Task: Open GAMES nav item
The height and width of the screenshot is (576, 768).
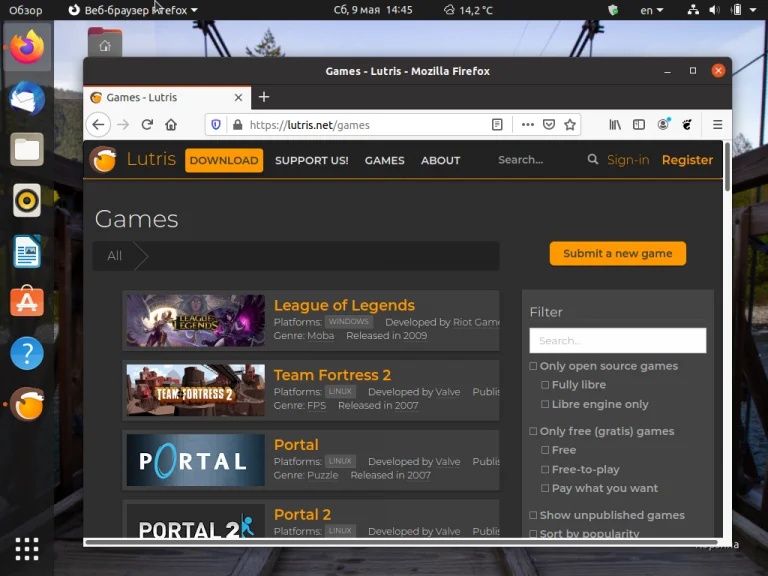Action: tap(384, 161)
